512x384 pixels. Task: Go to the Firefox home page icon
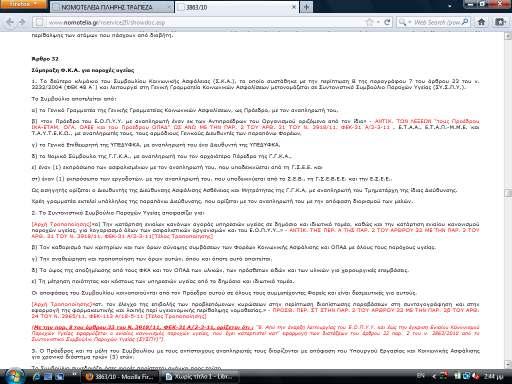point(481,22)
